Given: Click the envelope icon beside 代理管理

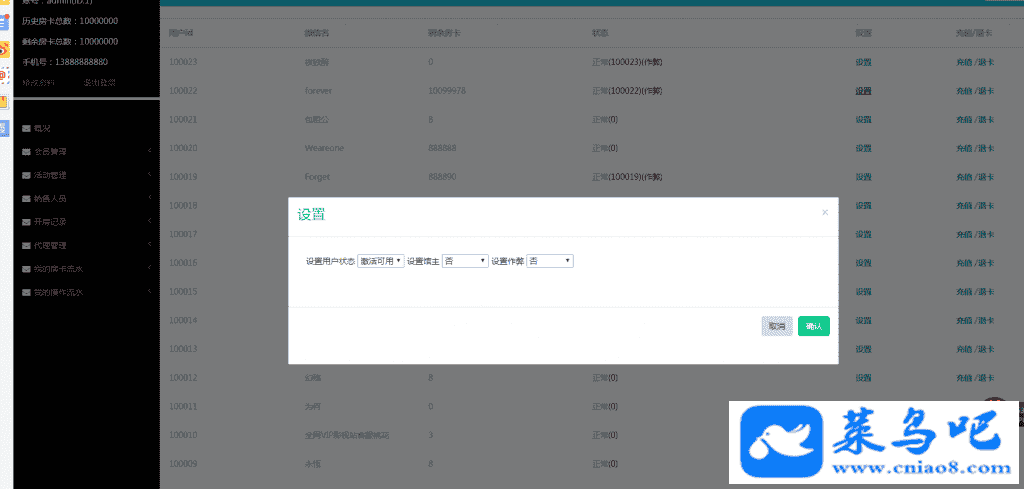Looking at the screenshot, I should coord(26,245).
